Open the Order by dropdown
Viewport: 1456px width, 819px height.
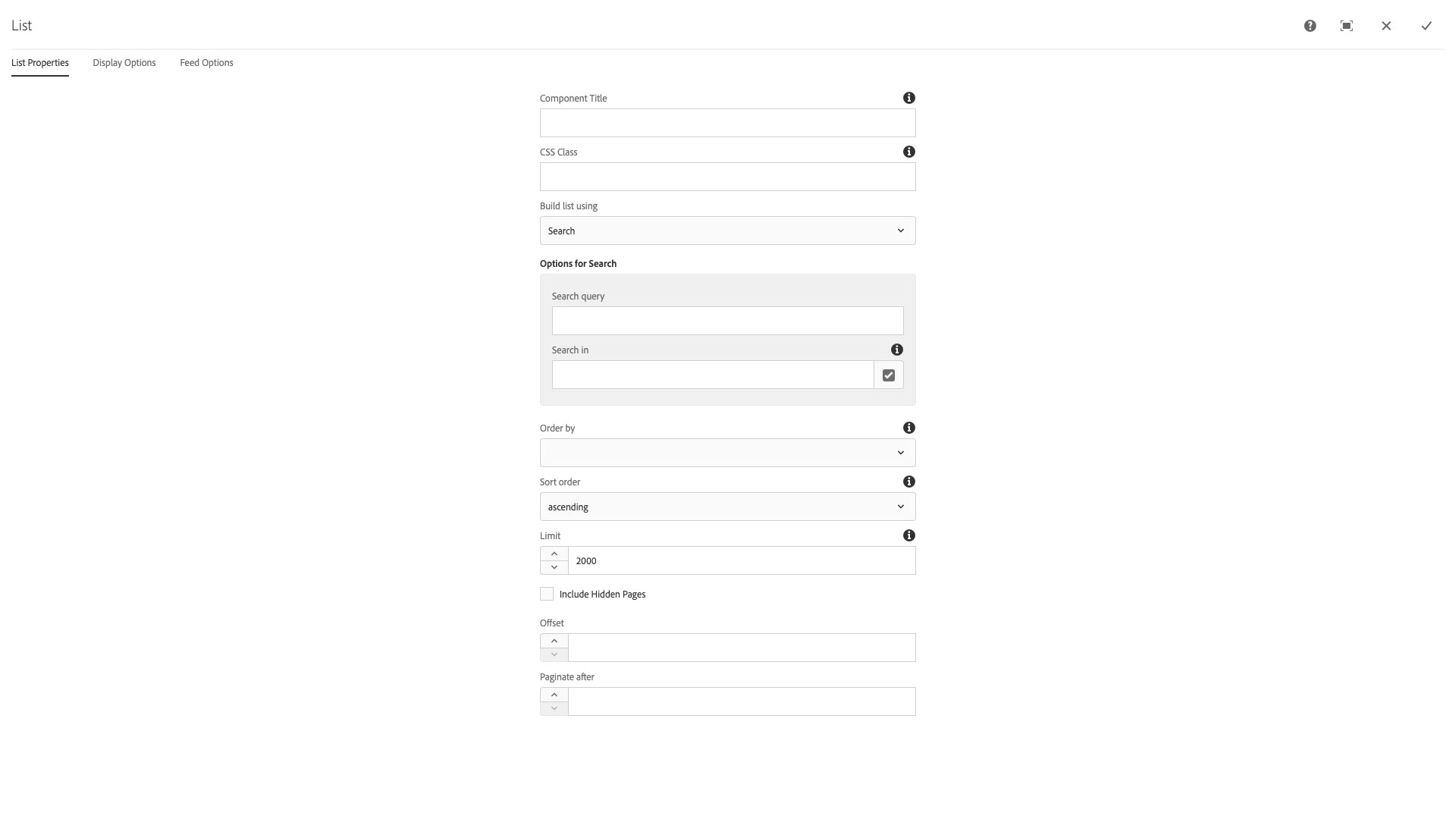pyautogui.click(x=728, y=453)
